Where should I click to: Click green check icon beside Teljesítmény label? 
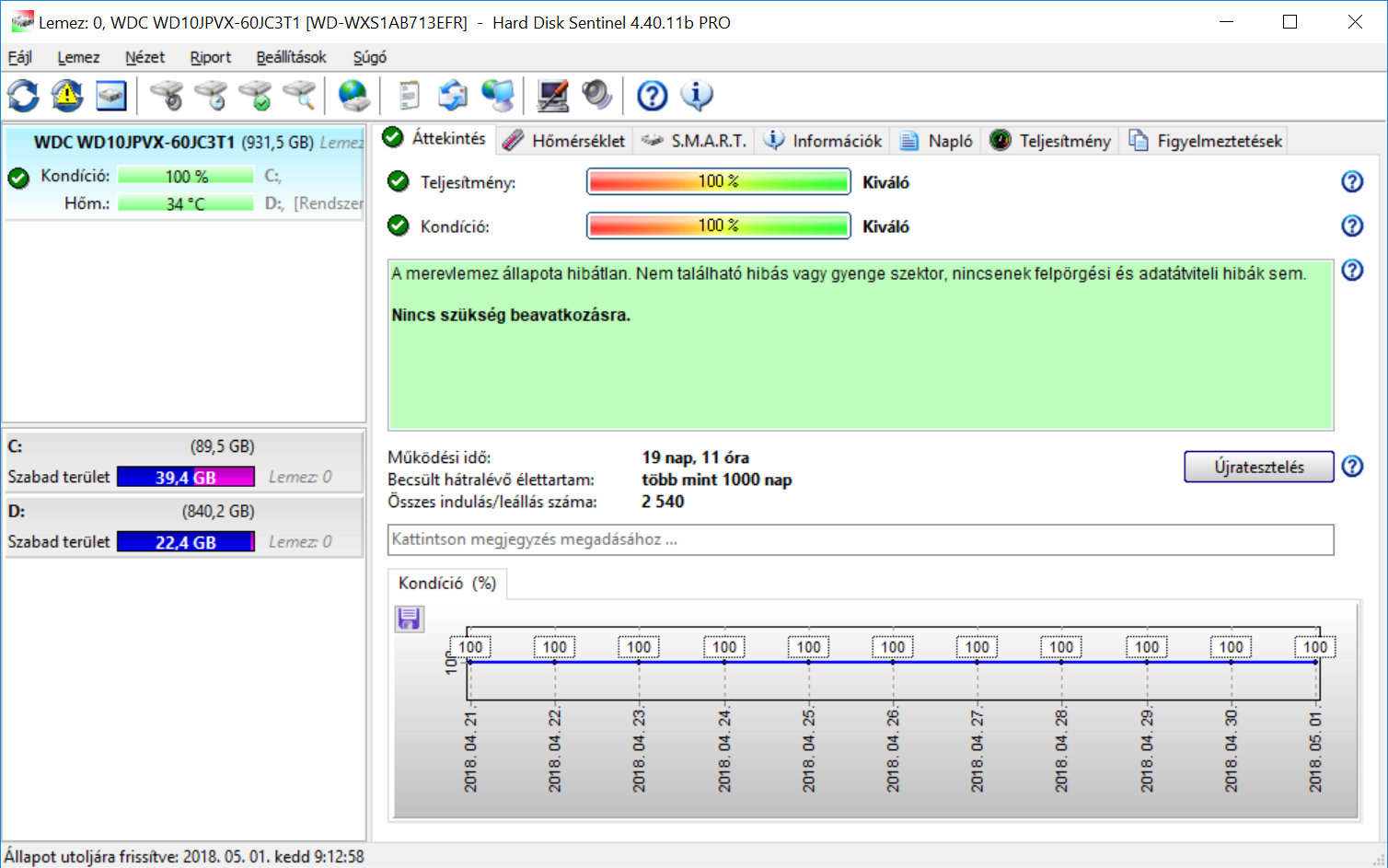point(398,181)
